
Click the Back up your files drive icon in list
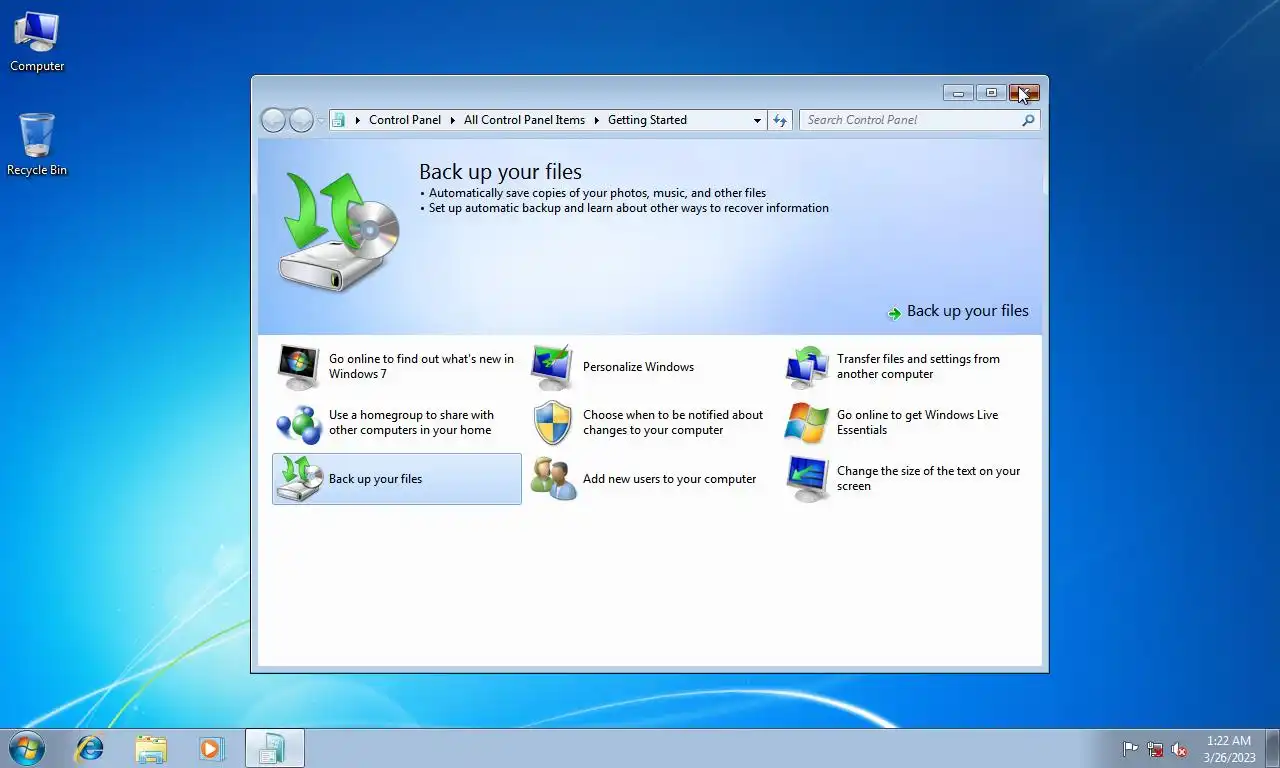point(298,479)
